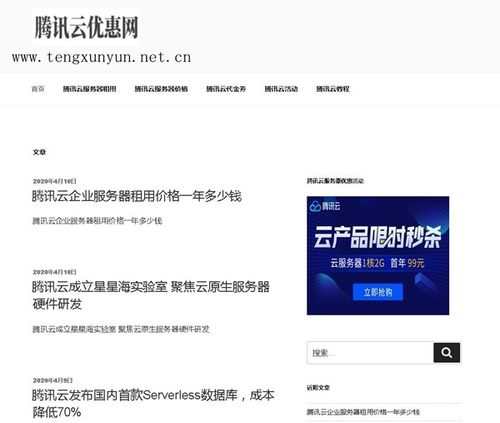Click the 立即抢购 button in banner
Image resolution: width=500 pixels, height=423 pixels.
(378, 292)
